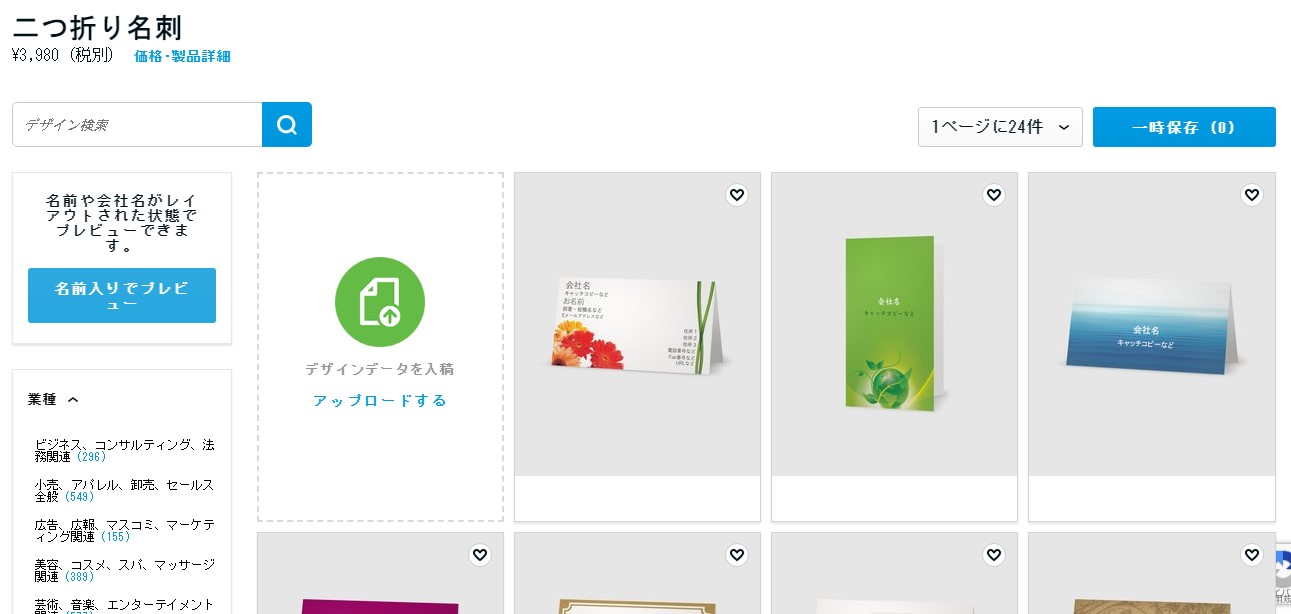1291x614 pixels.
Task: Favorite the magenta design in second row
Action: [480, 555]
